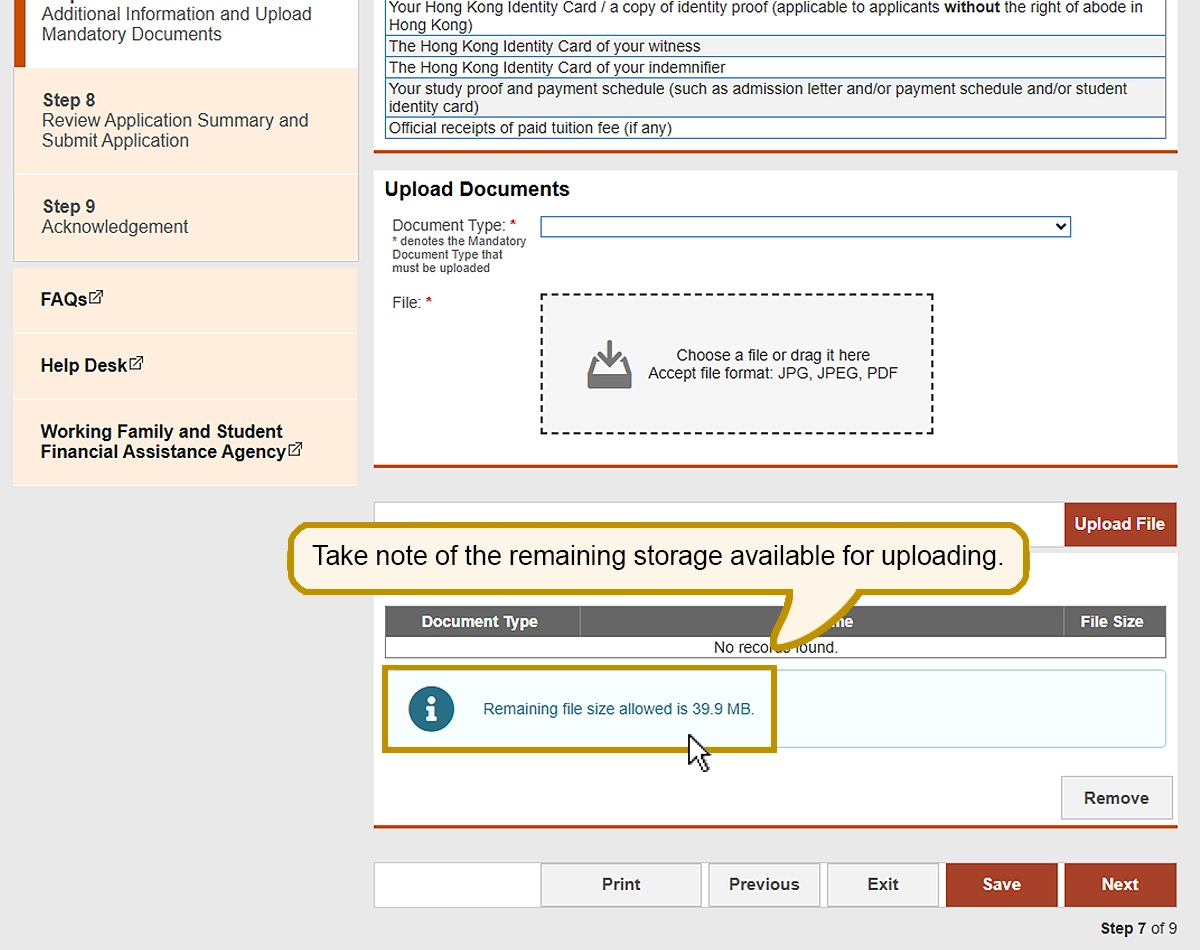Click the 'Choose a file or drag it here' text
This screenshot has height=950, width=1200.
point(772,355)
